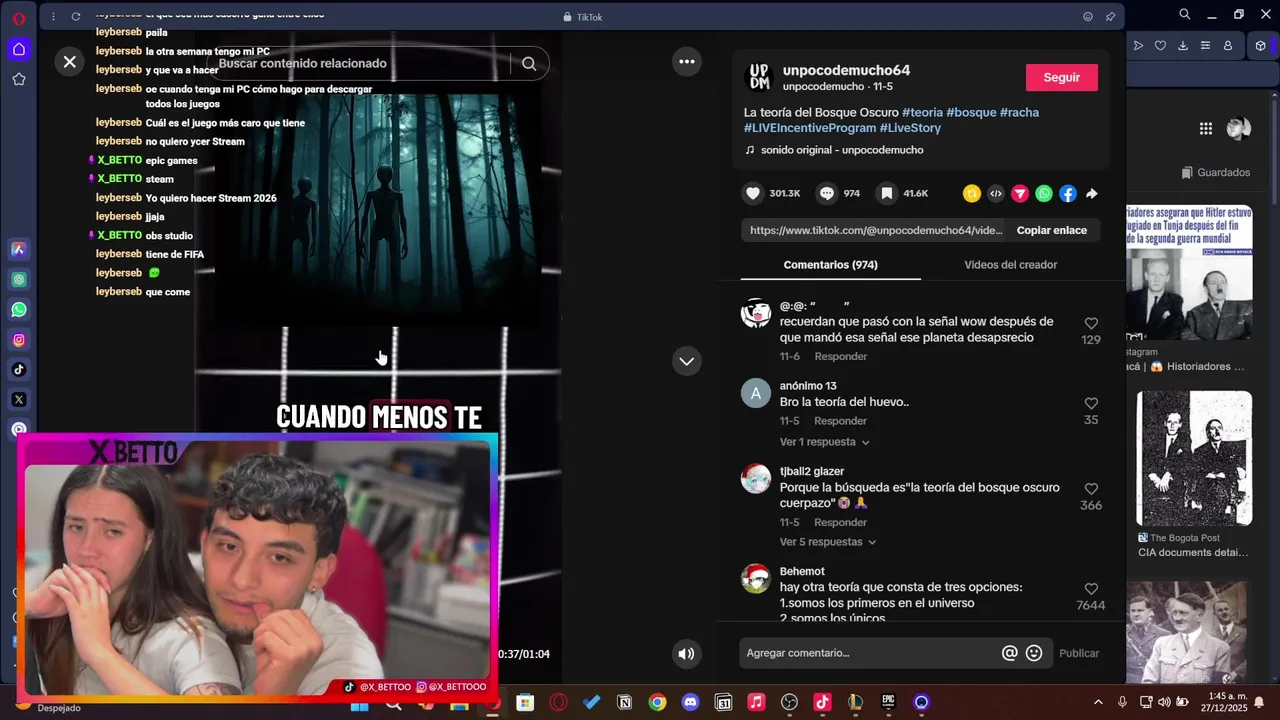Repost the video with the yellow icon
The height and width of the screenshot is (720, 1280).
972,194
